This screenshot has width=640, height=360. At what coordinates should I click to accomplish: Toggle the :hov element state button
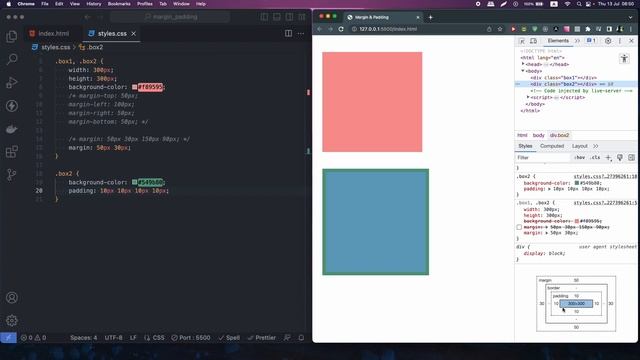click(579, 158)
